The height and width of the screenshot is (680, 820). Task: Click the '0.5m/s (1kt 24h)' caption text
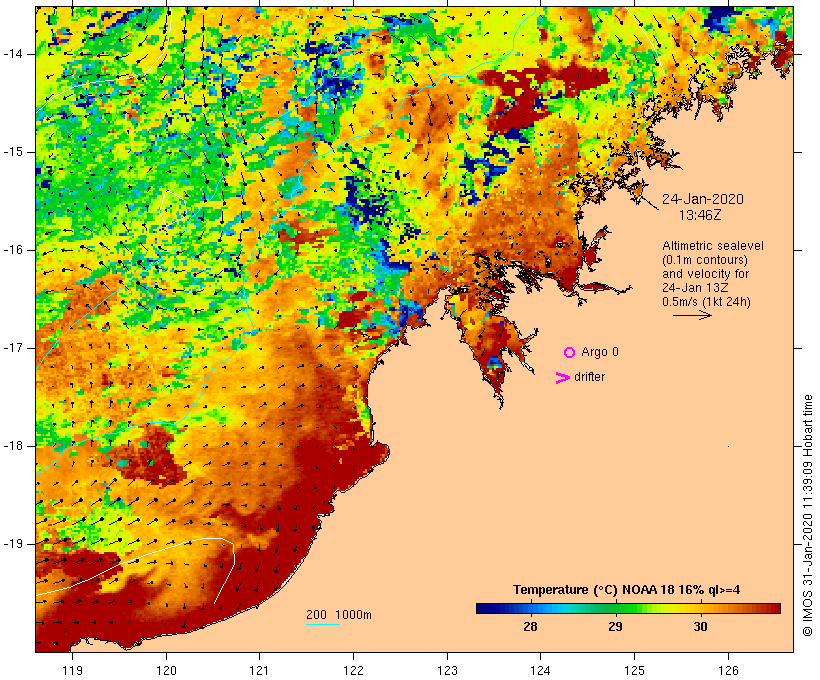(x=706, y=302)
